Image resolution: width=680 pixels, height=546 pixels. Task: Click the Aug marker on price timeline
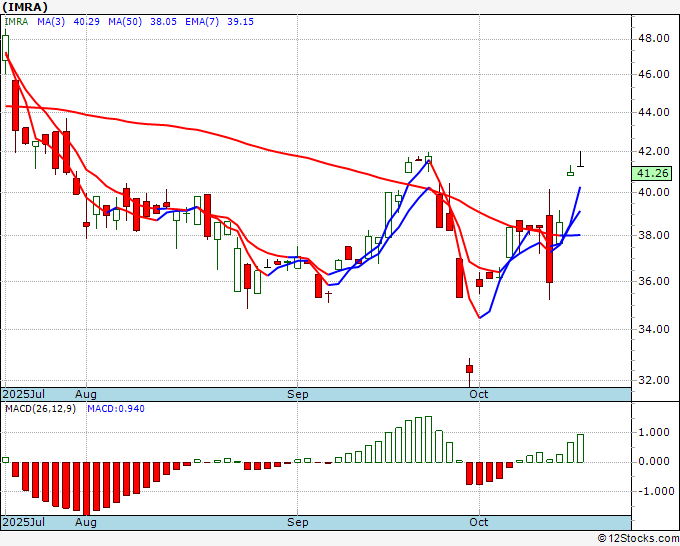point(85,394)
